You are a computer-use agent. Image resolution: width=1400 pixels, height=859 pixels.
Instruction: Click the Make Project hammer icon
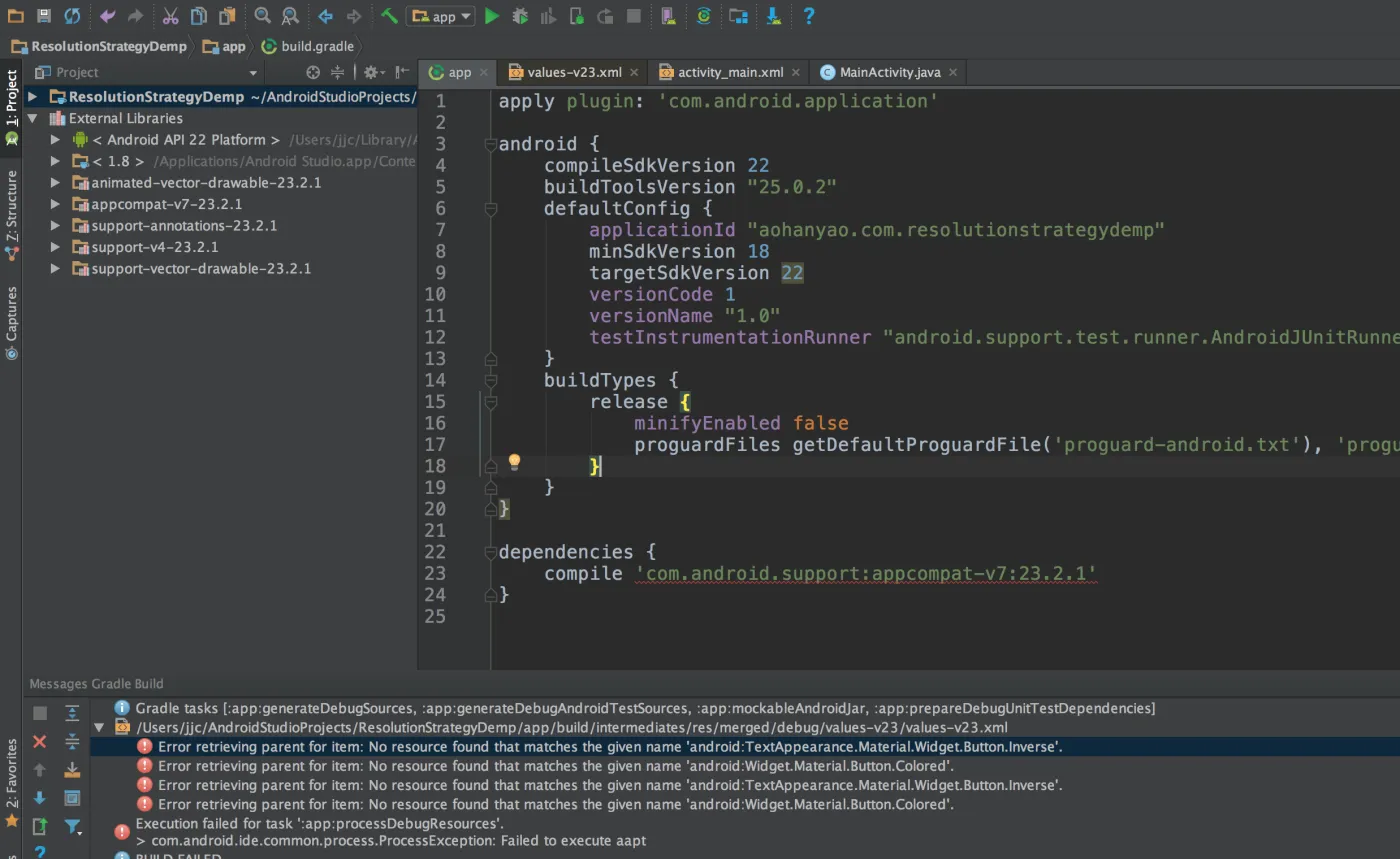click(x=389, y=16)
